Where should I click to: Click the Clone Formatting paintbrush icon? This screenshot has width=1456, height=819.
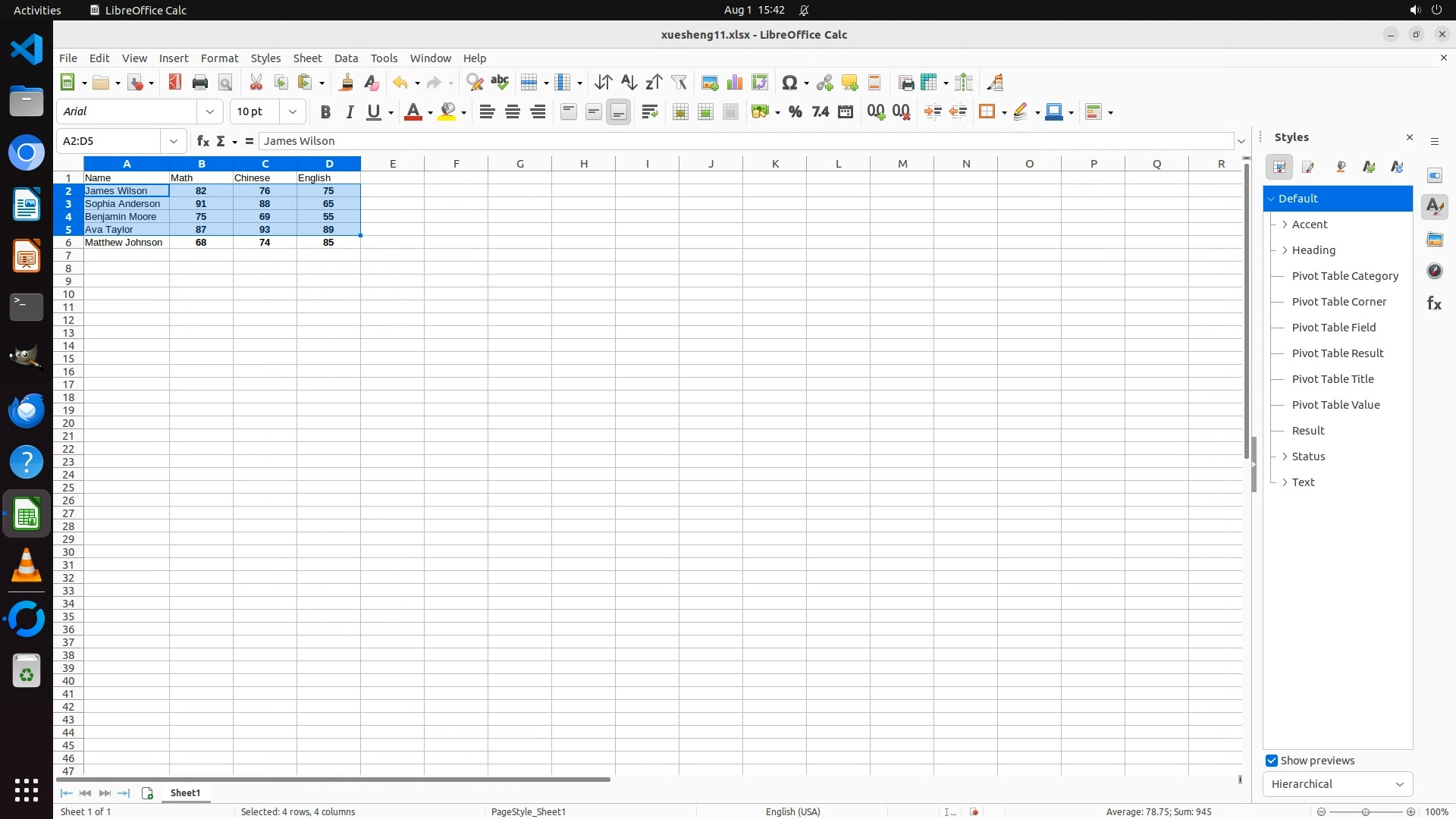click(347, 83)
